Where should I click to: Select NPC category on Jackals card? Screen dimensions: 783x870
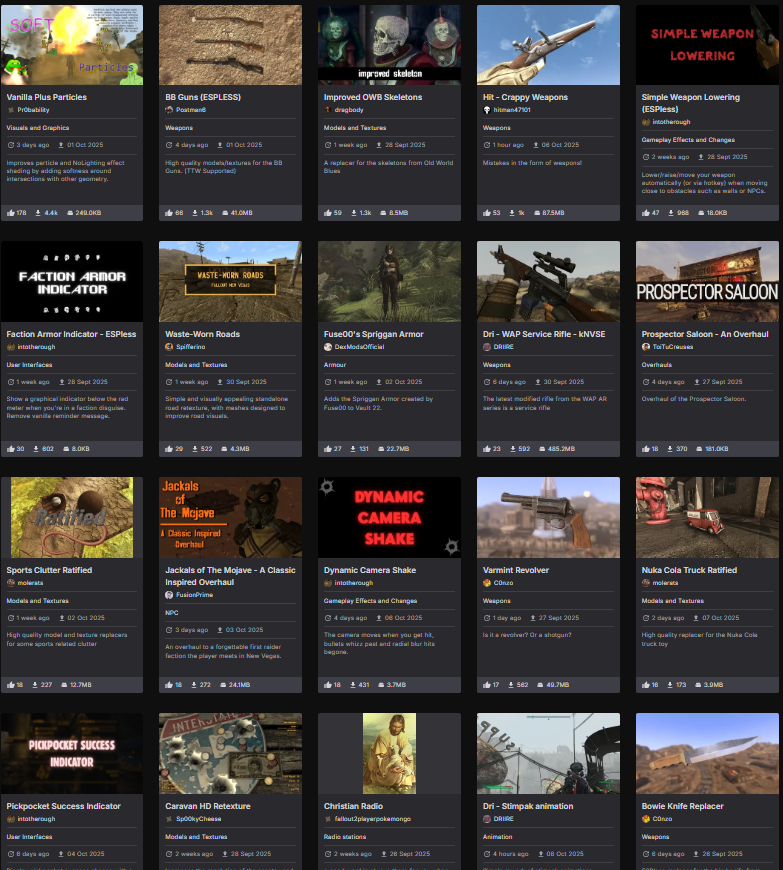[x=171, y=613]
